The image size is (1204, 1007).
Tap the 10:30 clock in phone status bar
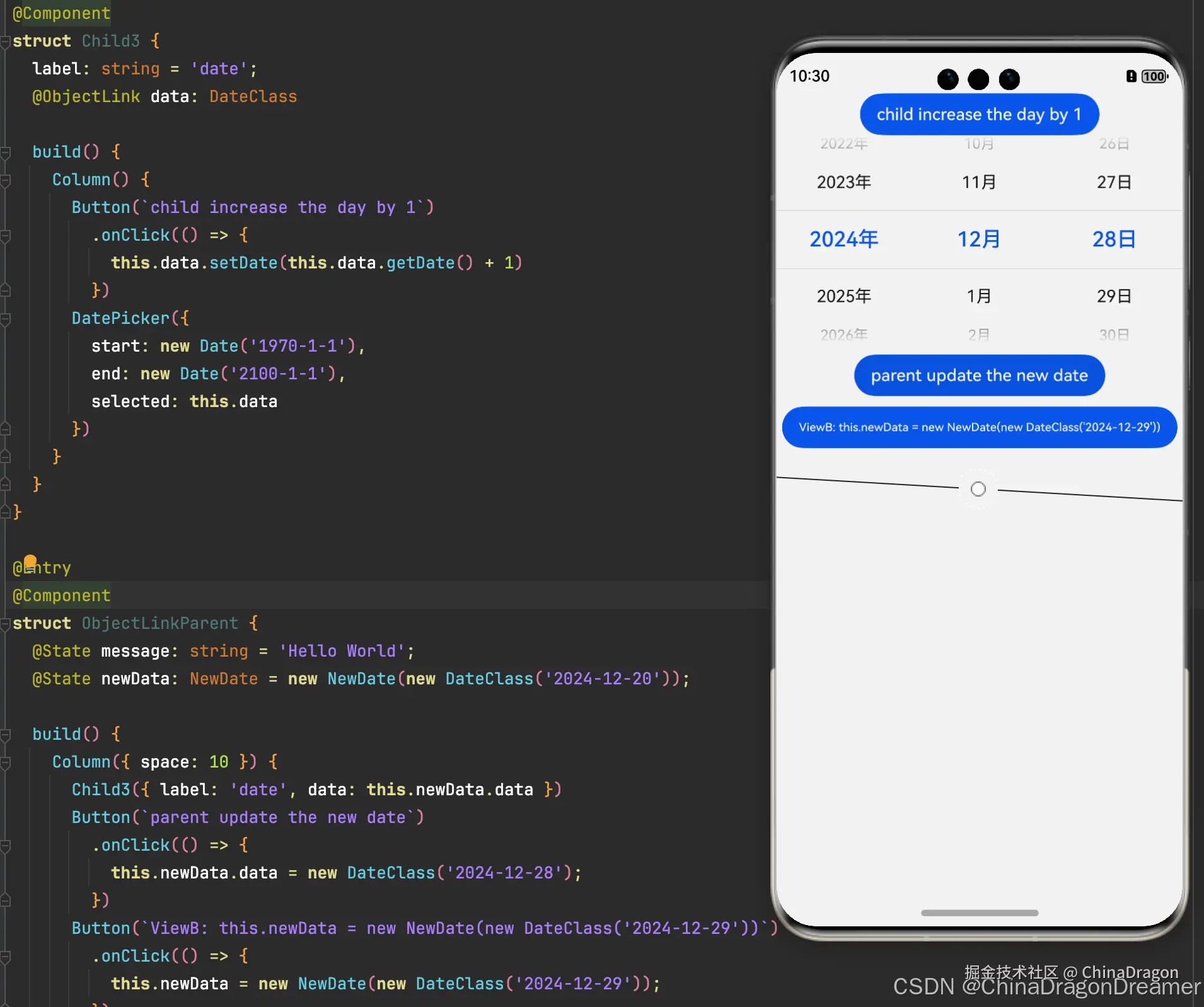(809, 76)
